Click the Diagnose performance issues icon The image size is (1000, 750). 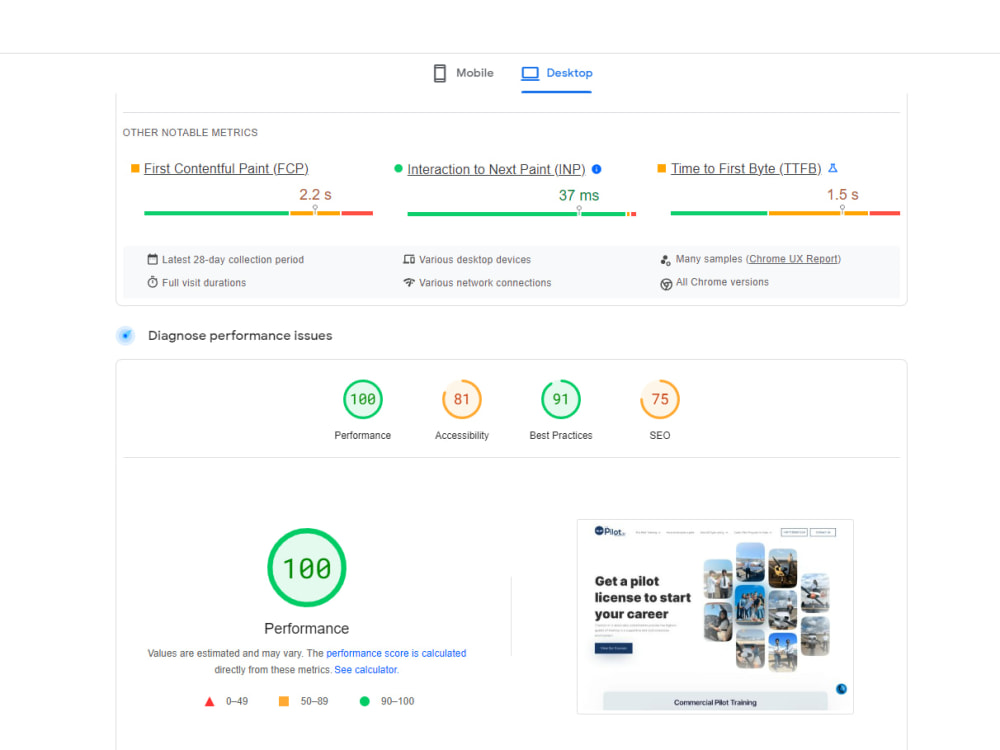[126, 335]
